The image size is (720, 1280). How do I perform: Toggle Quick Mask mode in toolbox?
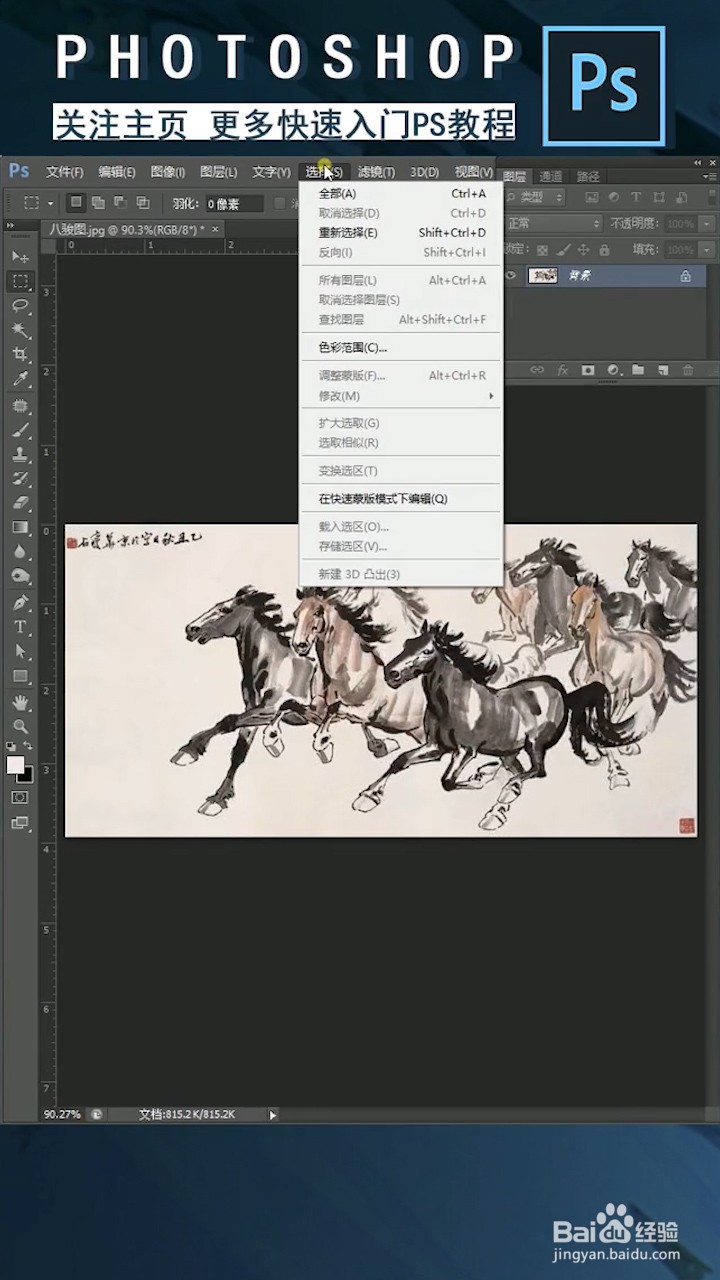tap(20, 798)
